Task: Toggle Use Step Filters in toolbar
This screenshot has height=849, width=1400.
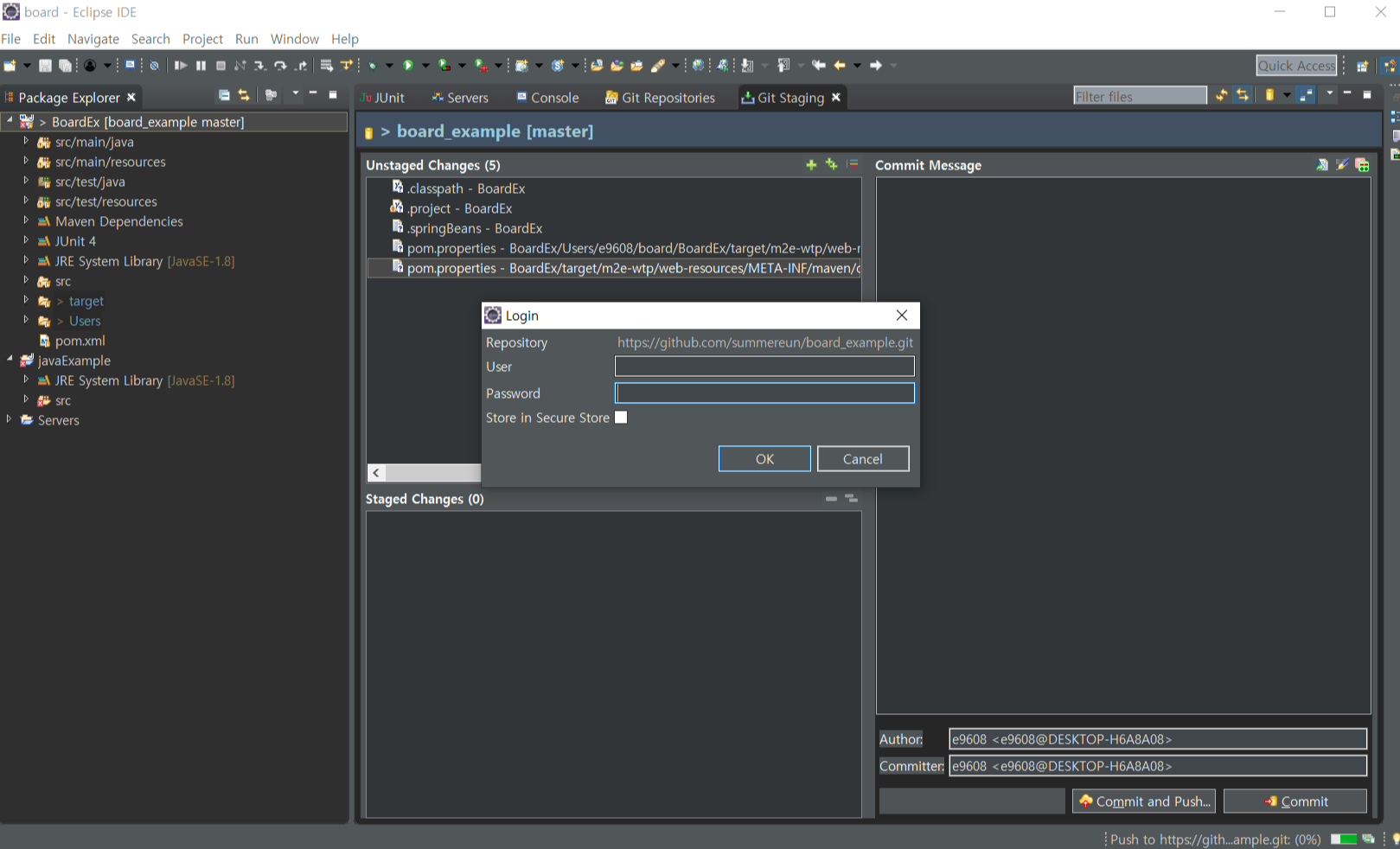Action: coord(346,66)
